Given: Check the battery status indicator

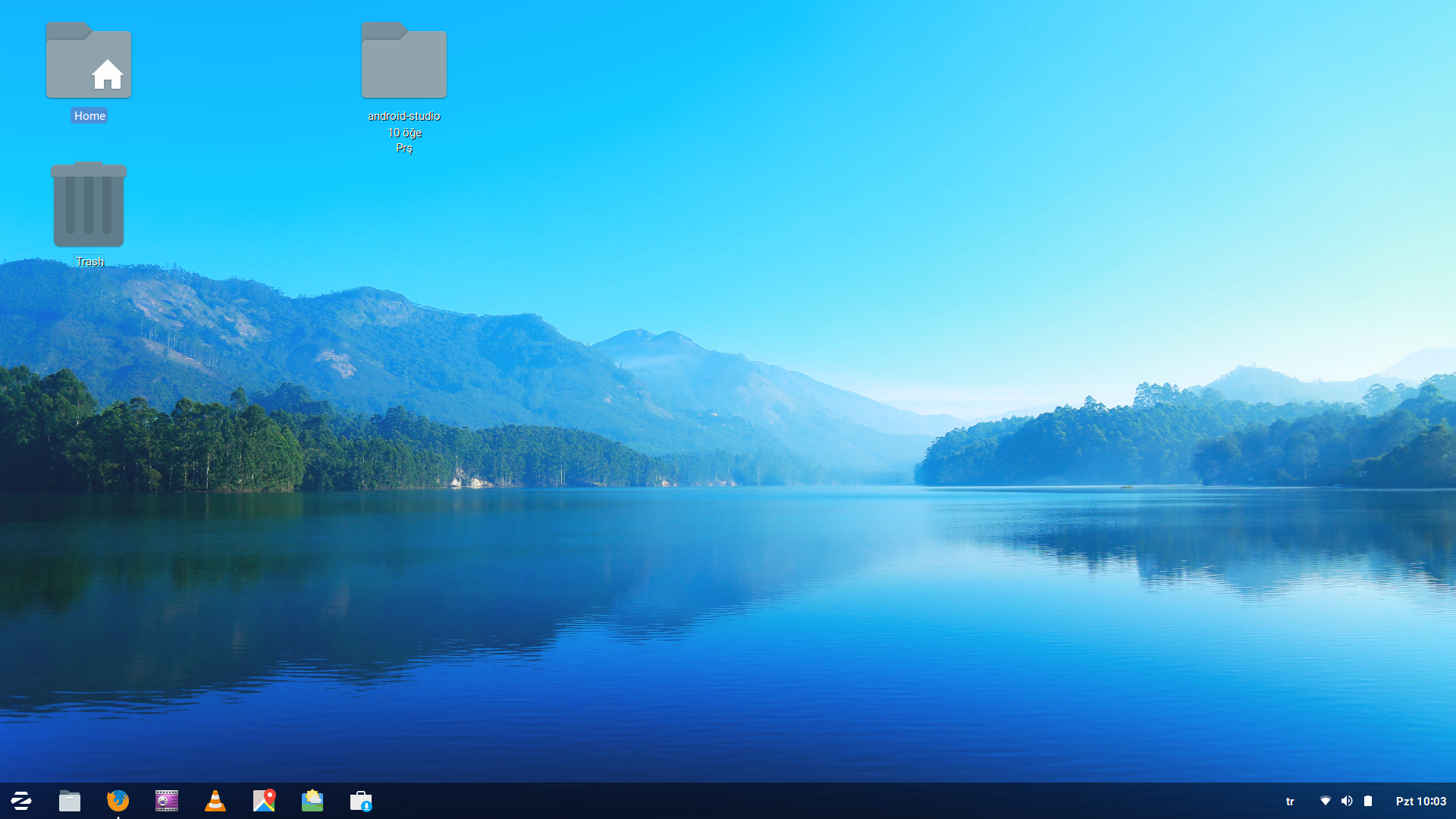Looking at the screenshot, I should (x=1368, y=801).
